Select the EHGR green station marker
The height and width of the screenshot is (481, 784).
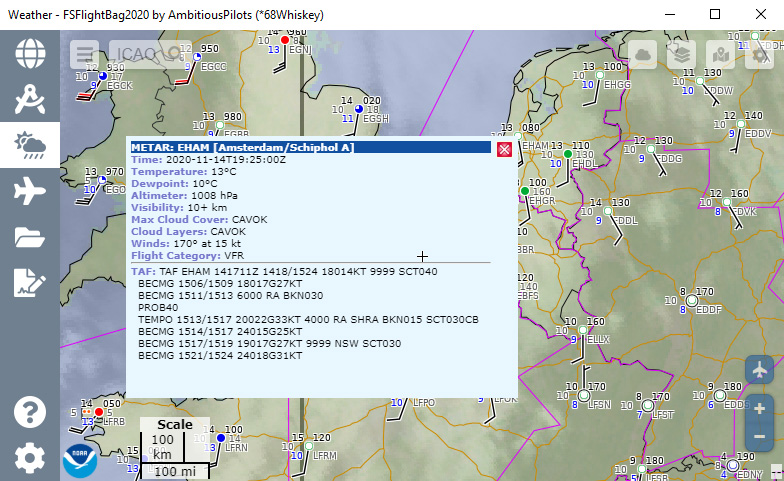pos(524,191)
